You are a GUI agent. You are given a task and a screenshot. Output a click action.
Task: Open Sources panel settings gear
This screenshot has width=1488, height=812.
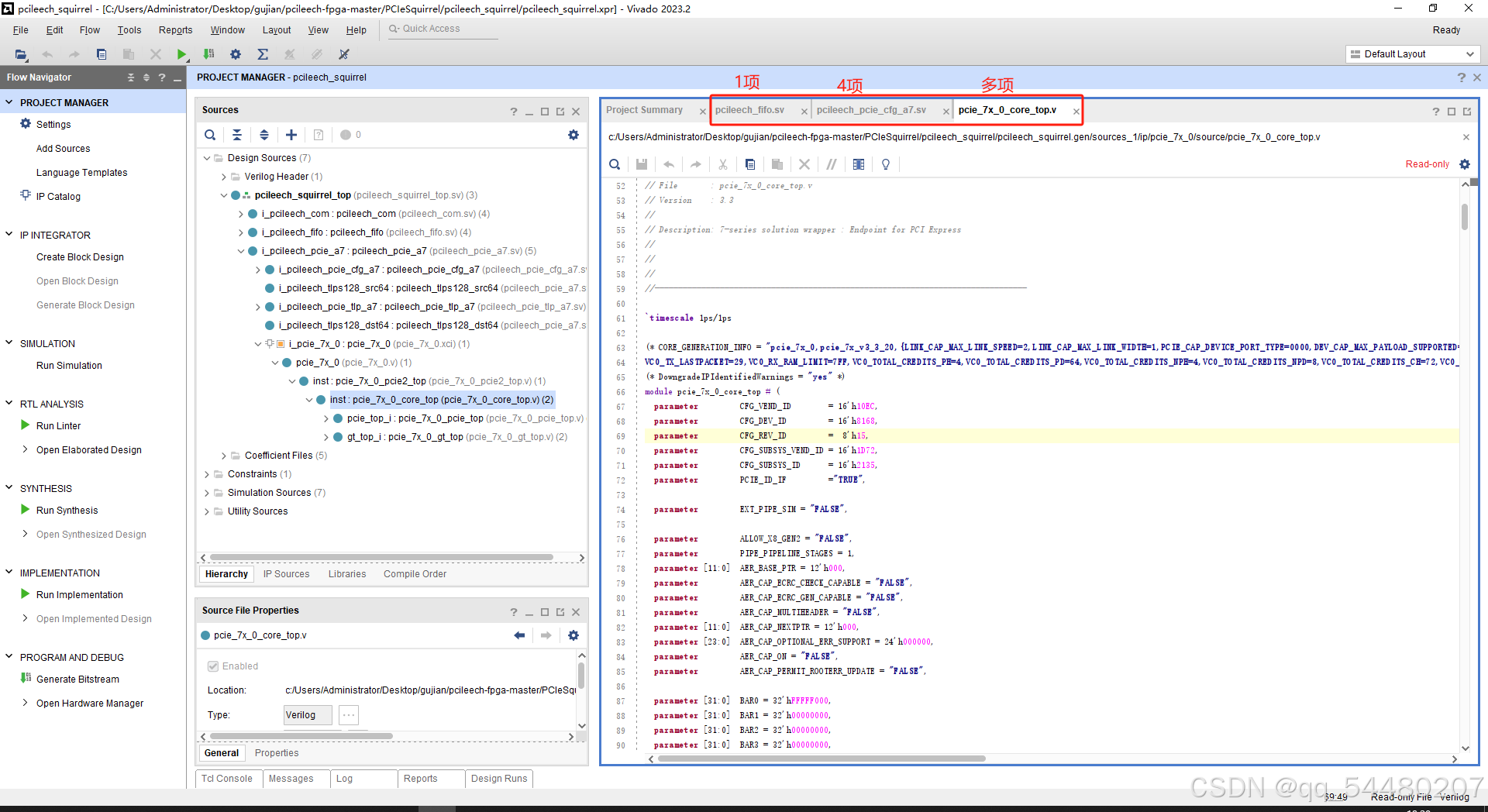pos(573,135)
